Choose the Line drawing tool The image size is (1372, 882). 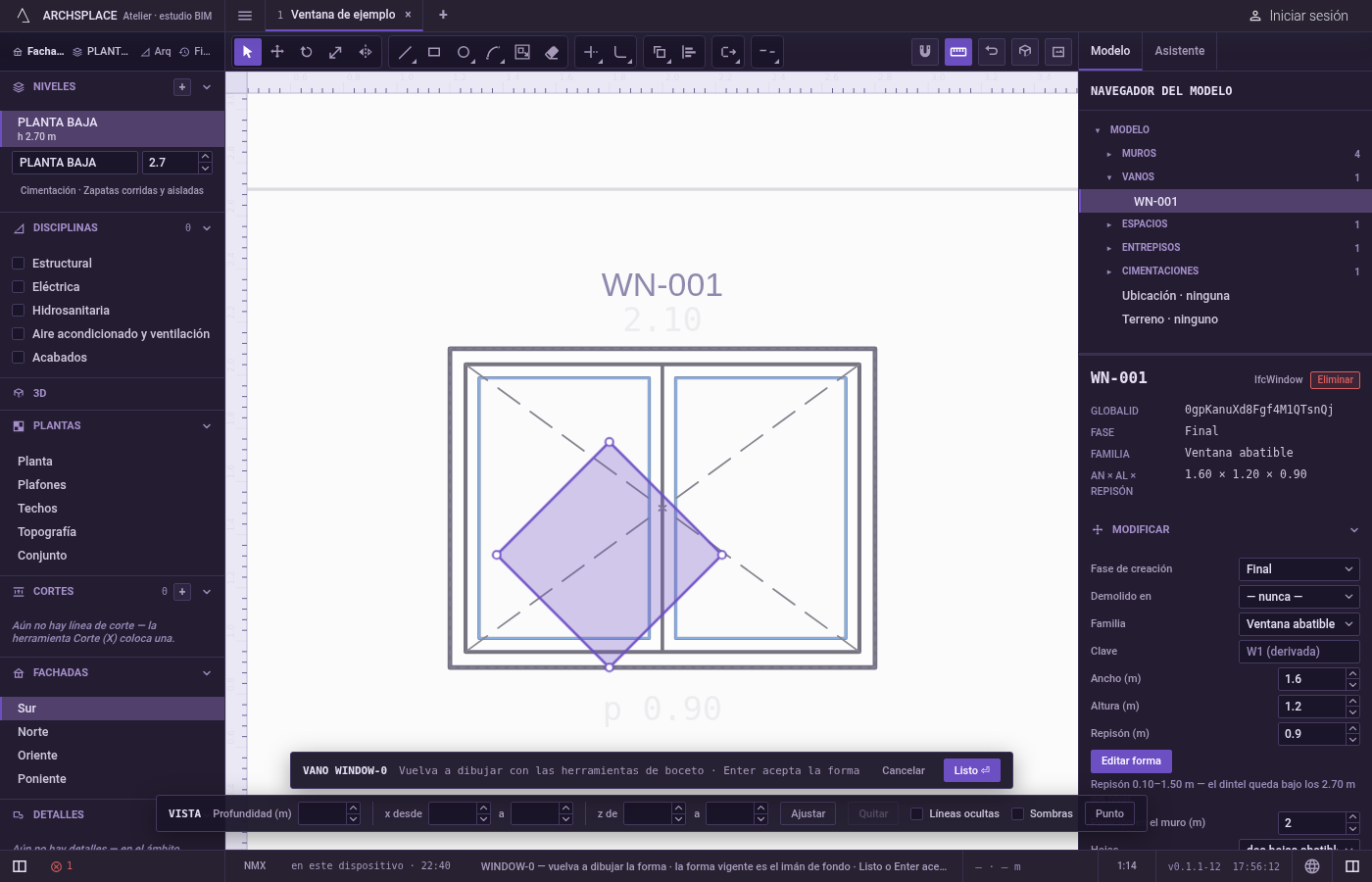pos(405,52)
